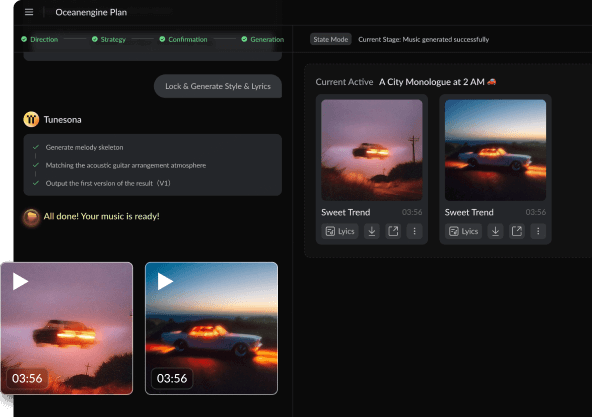
Task: Click the Oceanengine Plan title
Action: click(x=91, y=12)
